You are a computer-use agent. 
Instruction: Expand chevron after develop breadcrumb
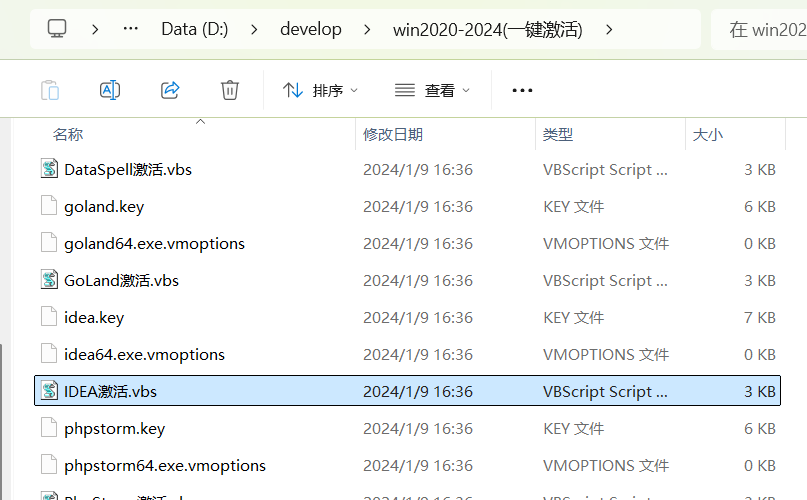367,29
